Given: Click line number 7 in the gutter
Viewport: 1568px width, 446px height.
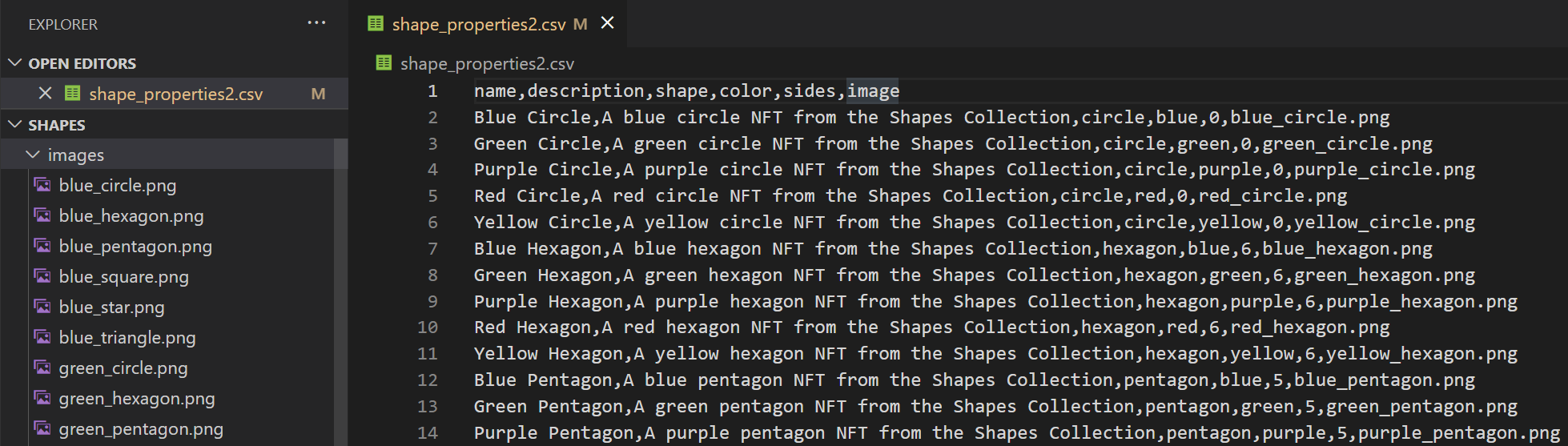Looking at the screenshot, I should [432, 249].
